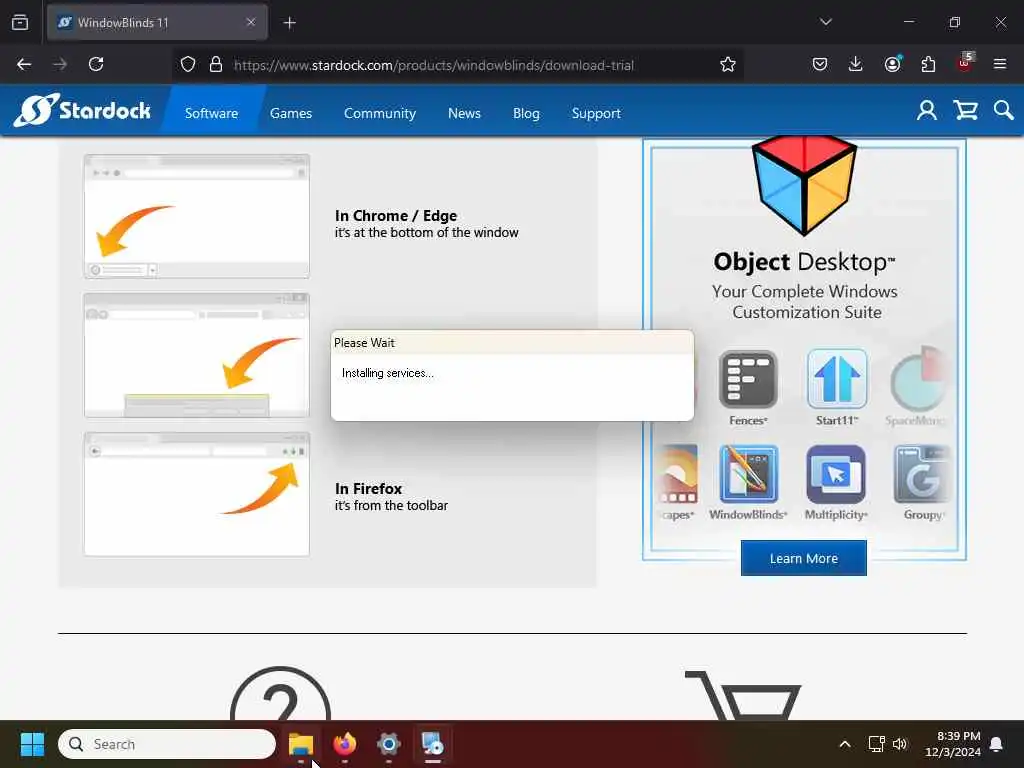Image resolution: width=1024 pixels, height=768 pixels.
Task: Open the extensions puzzle icon
Action: (928, 64)
